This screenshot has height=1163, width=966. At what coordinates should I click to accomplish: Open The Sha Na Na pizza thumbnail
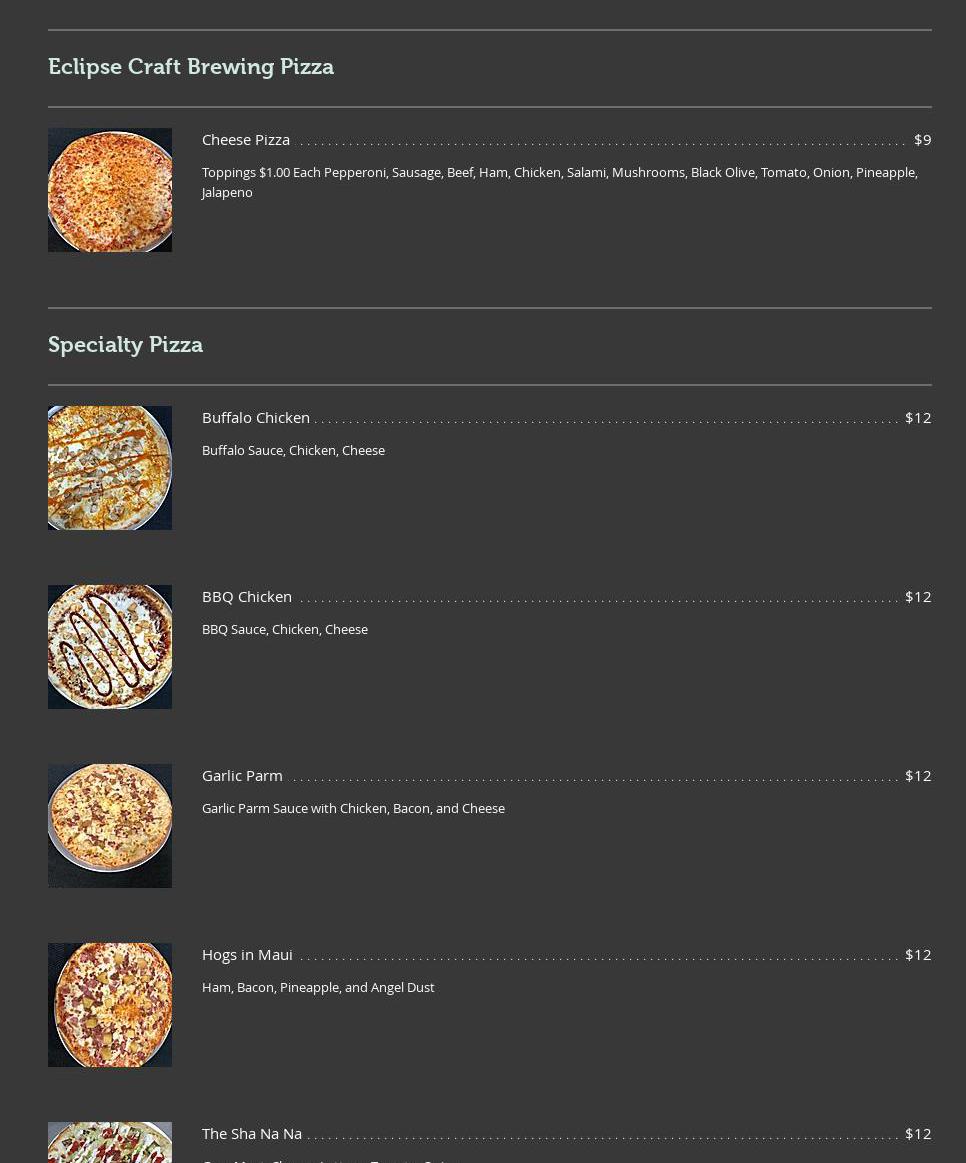coord(110,1143)
